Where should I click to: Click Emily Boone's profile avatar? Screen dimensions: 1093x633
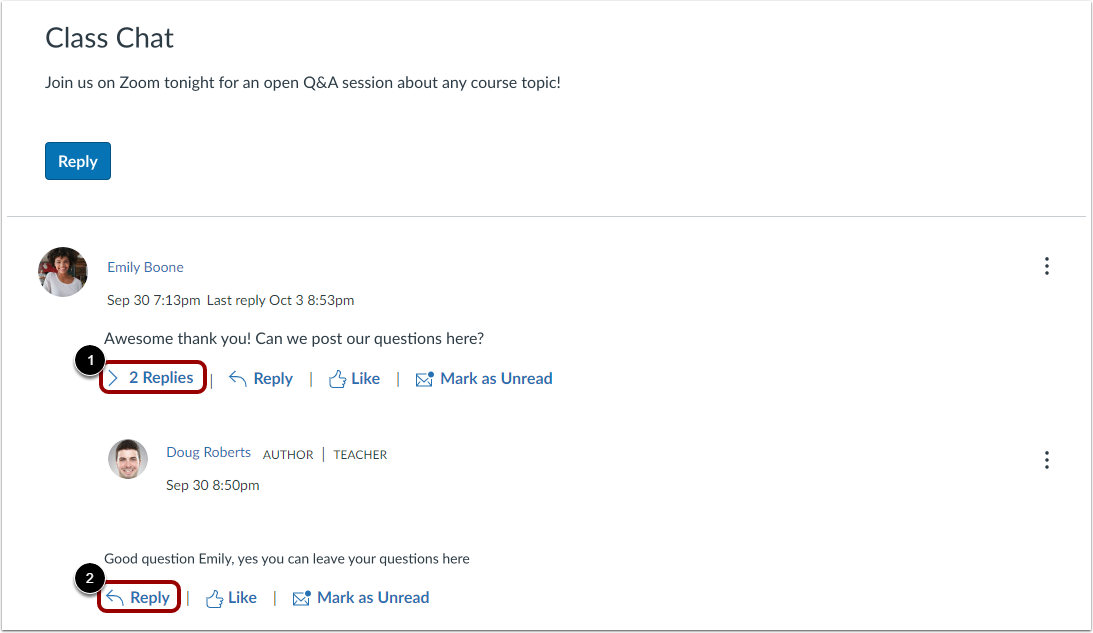coord(62,271)
